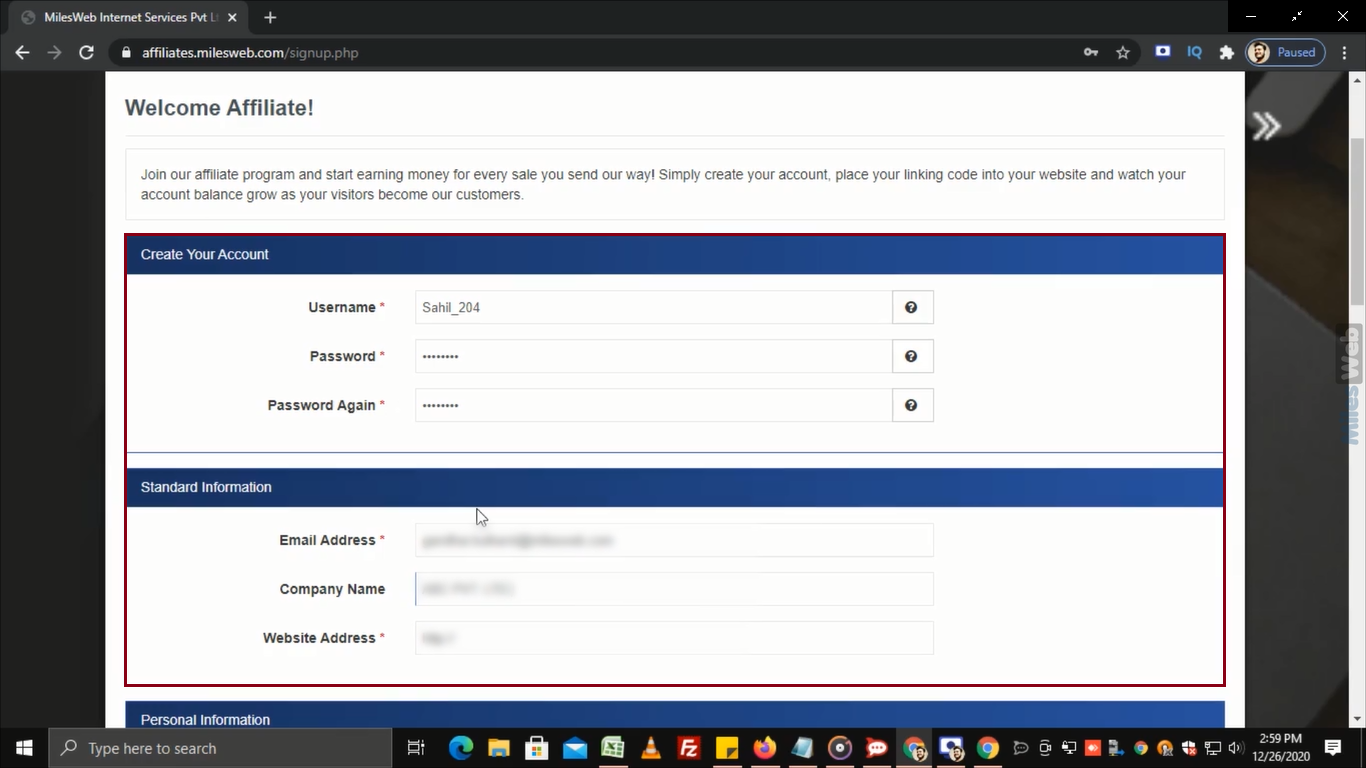Open Microsoft Store from the taskbar

point(537,748)
